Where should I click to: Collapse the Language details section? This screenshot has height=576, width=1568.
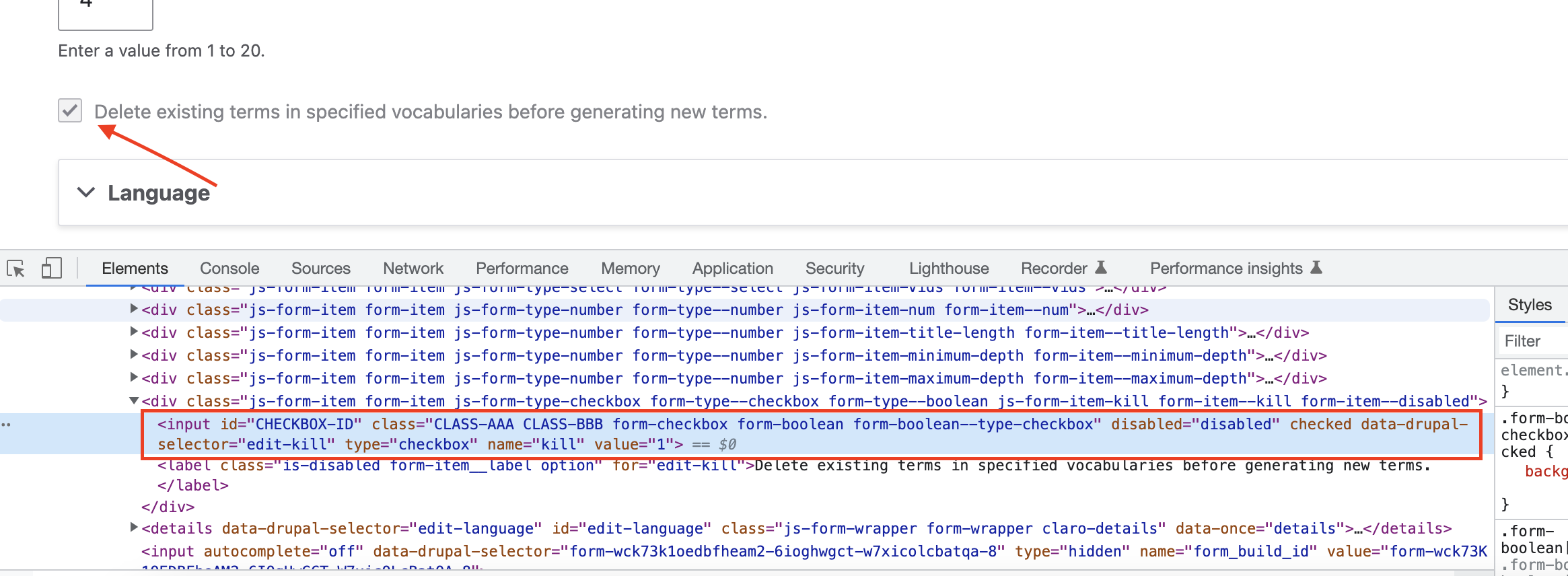click(85, 192)
